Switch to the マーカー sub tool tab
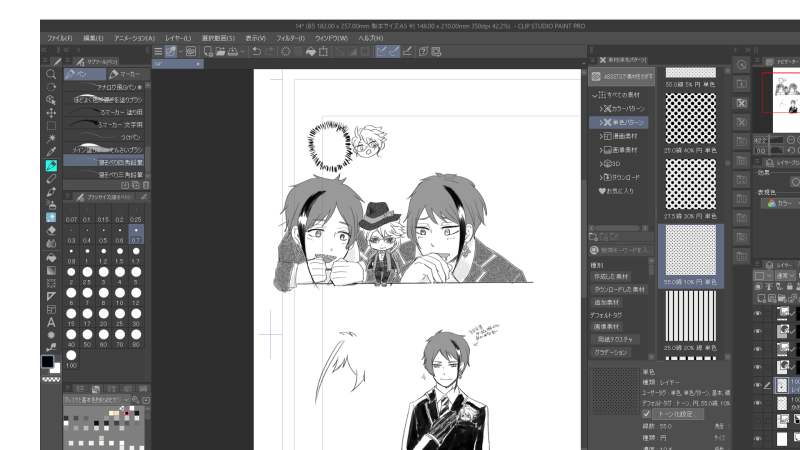Image resolution: width=800 pixels, height=450 pixels. [128, 74]
